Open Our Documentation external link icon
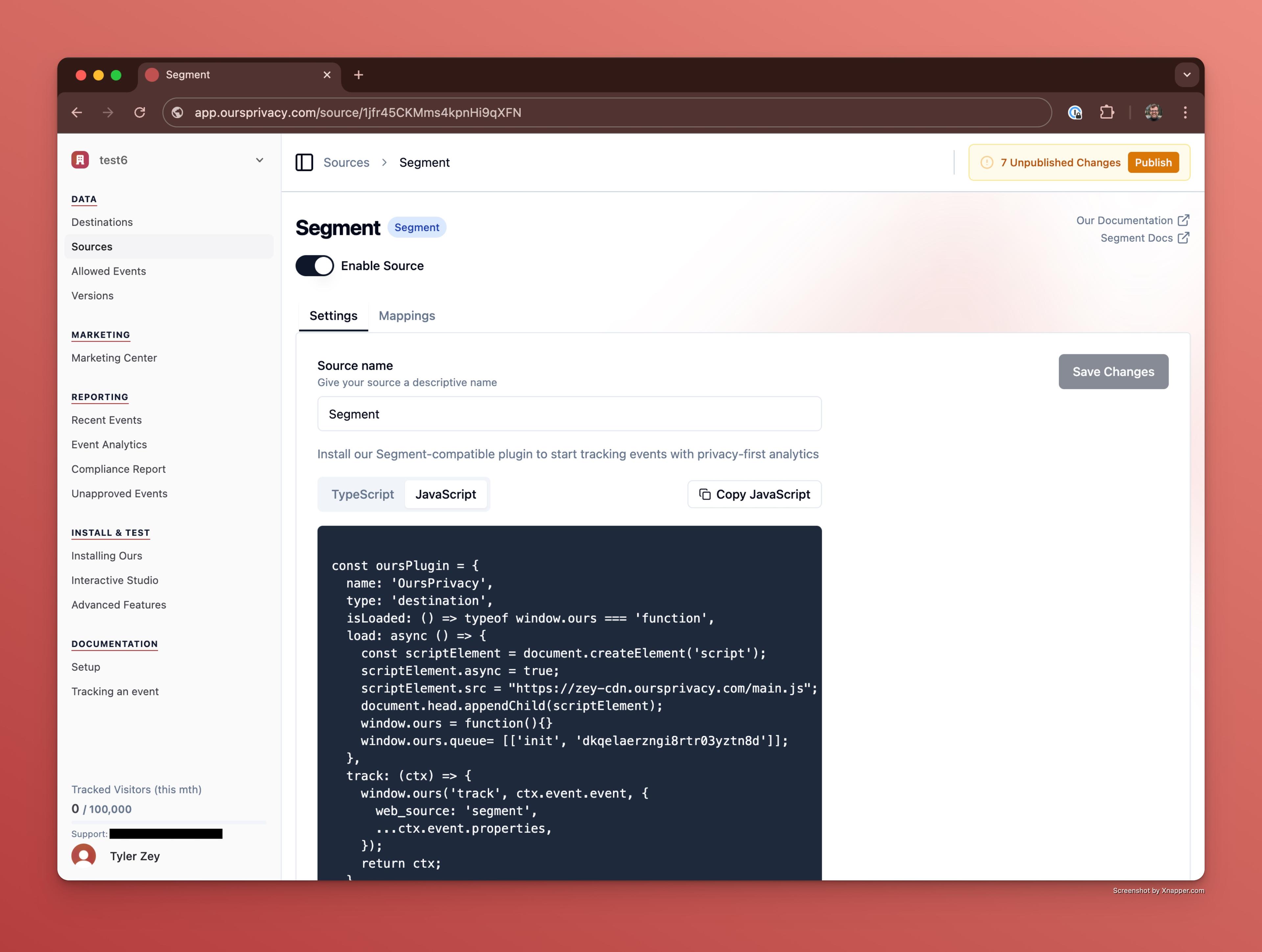 tap(1184, 220)
